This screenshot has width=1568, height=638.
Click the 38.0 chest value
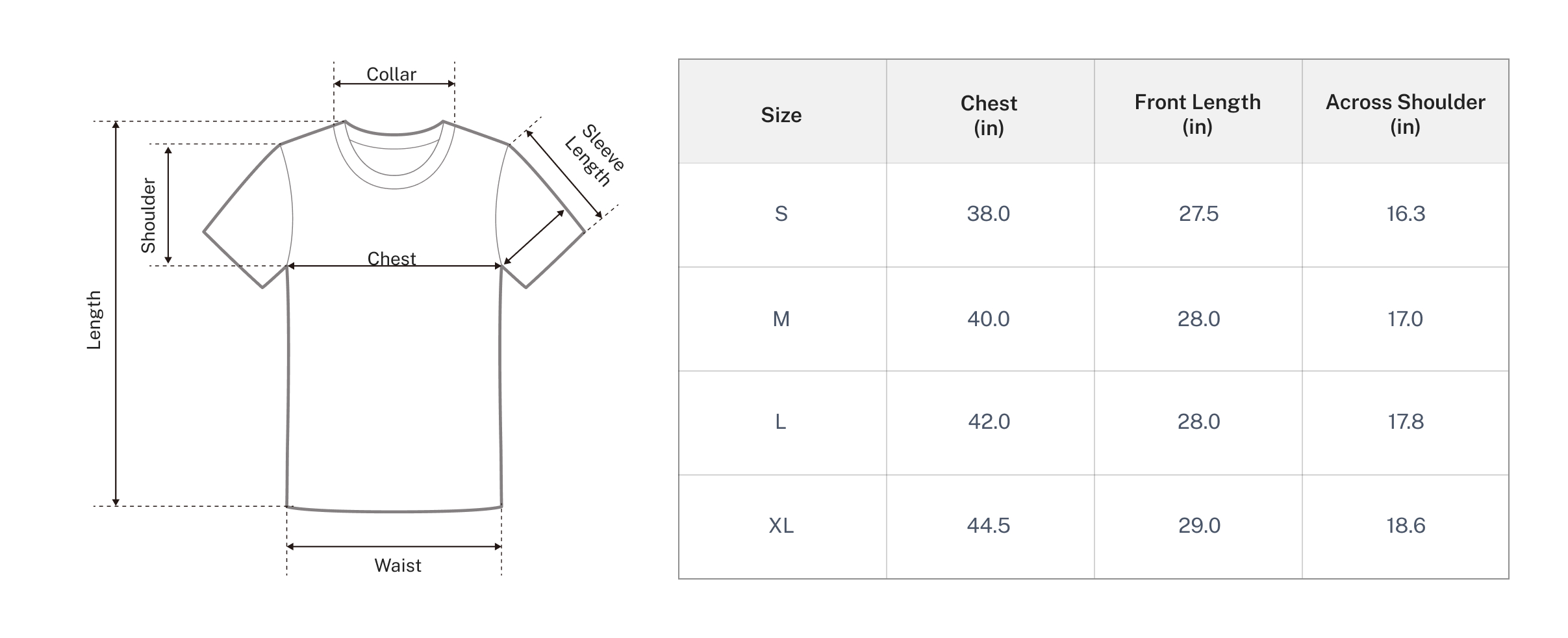[988, 214]
